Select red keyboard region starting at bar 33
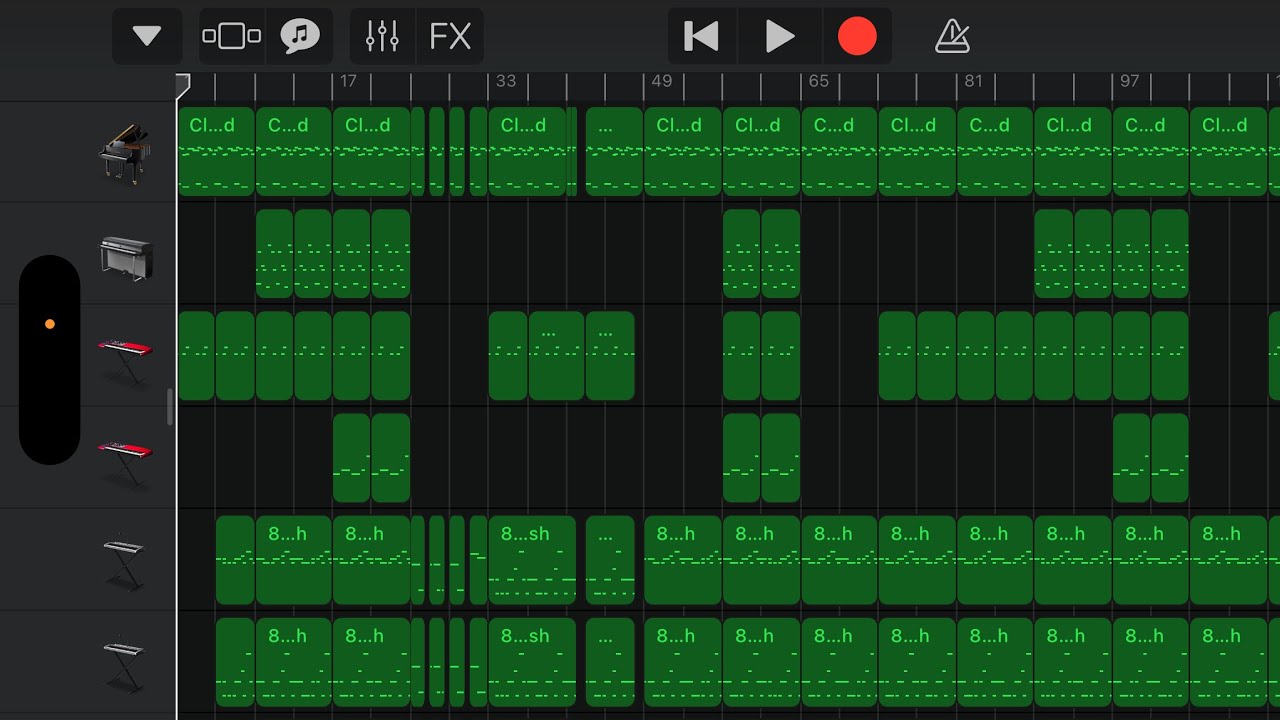Screen dimensions: 1280x720 coord(508,356)
